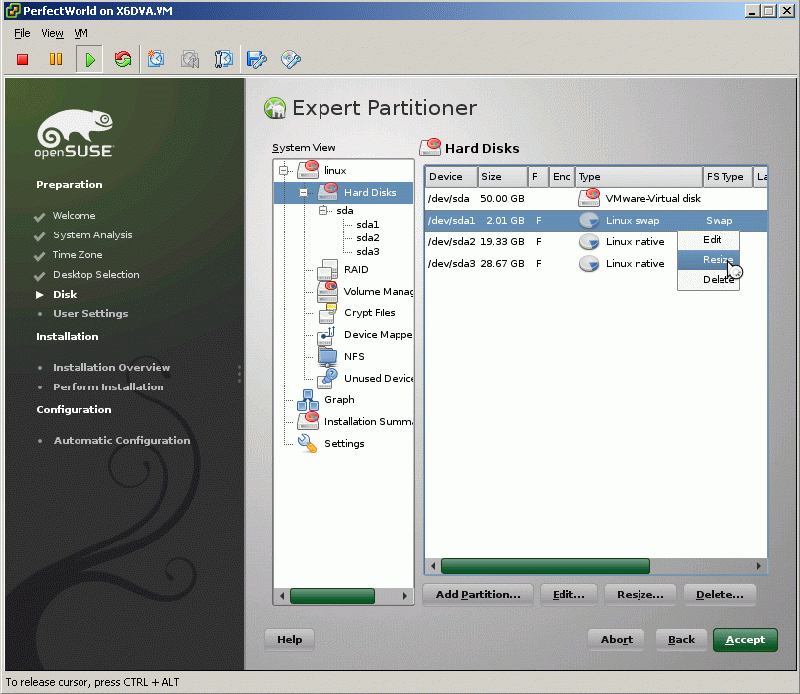The image size is (800, 694).
Task: Collapse the Hard Disks tree node
Action: point(304,192)
